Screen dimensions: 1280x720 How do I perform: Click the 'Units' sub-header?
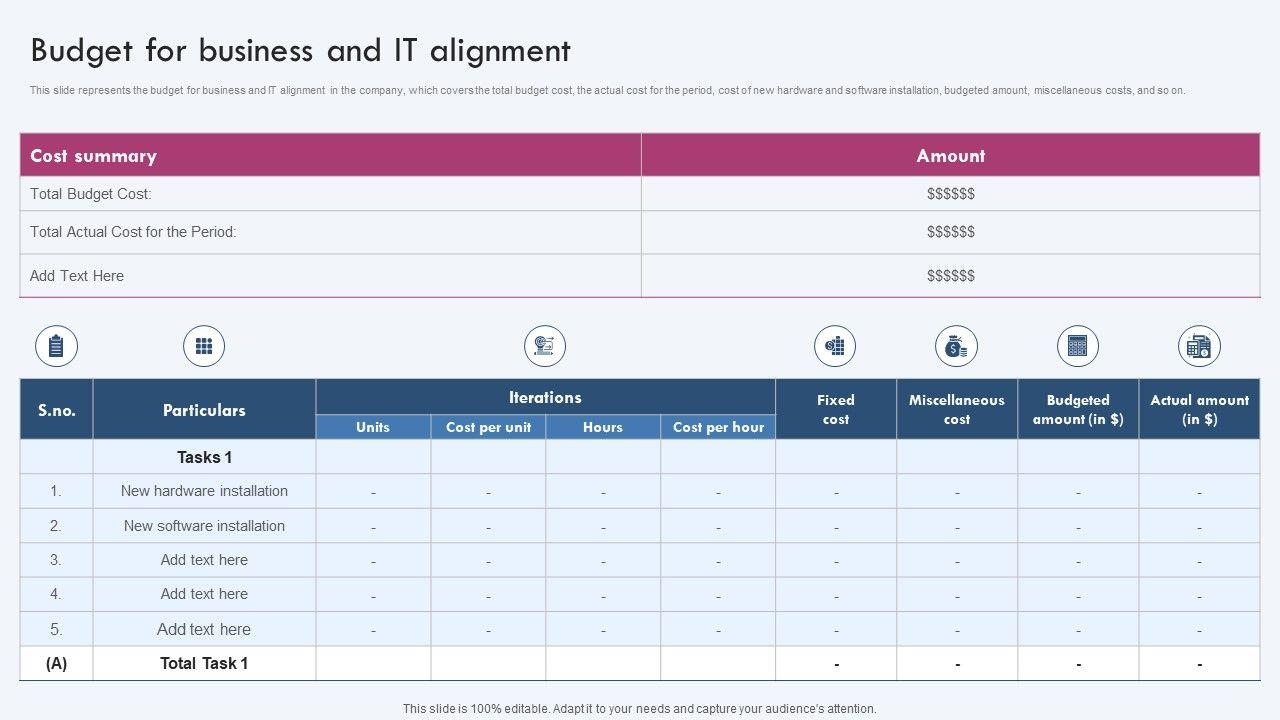pos(373,427)
